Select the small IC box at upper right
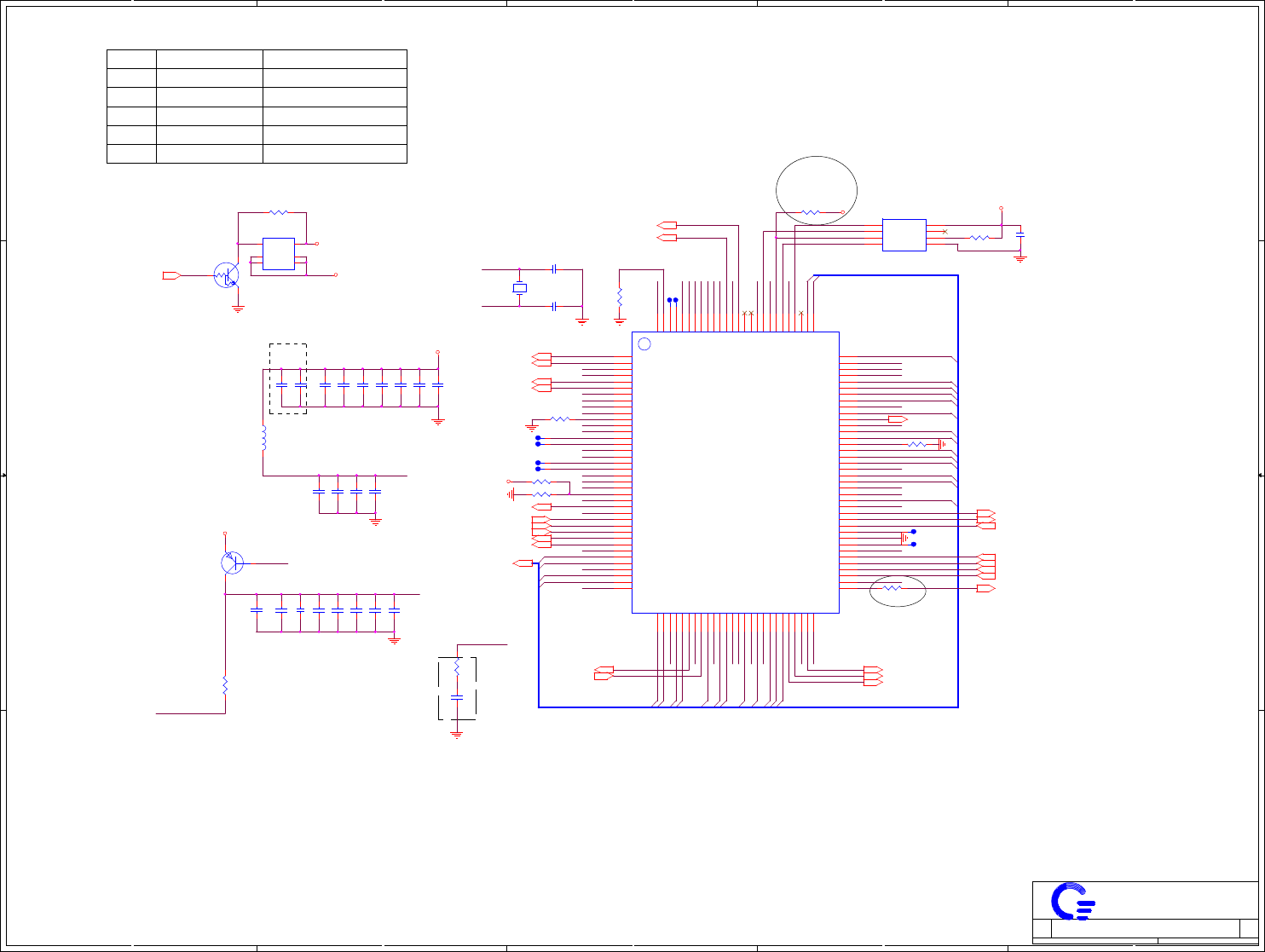The height and width of the screenshot is (952, 1265). [x=904, y=234]
